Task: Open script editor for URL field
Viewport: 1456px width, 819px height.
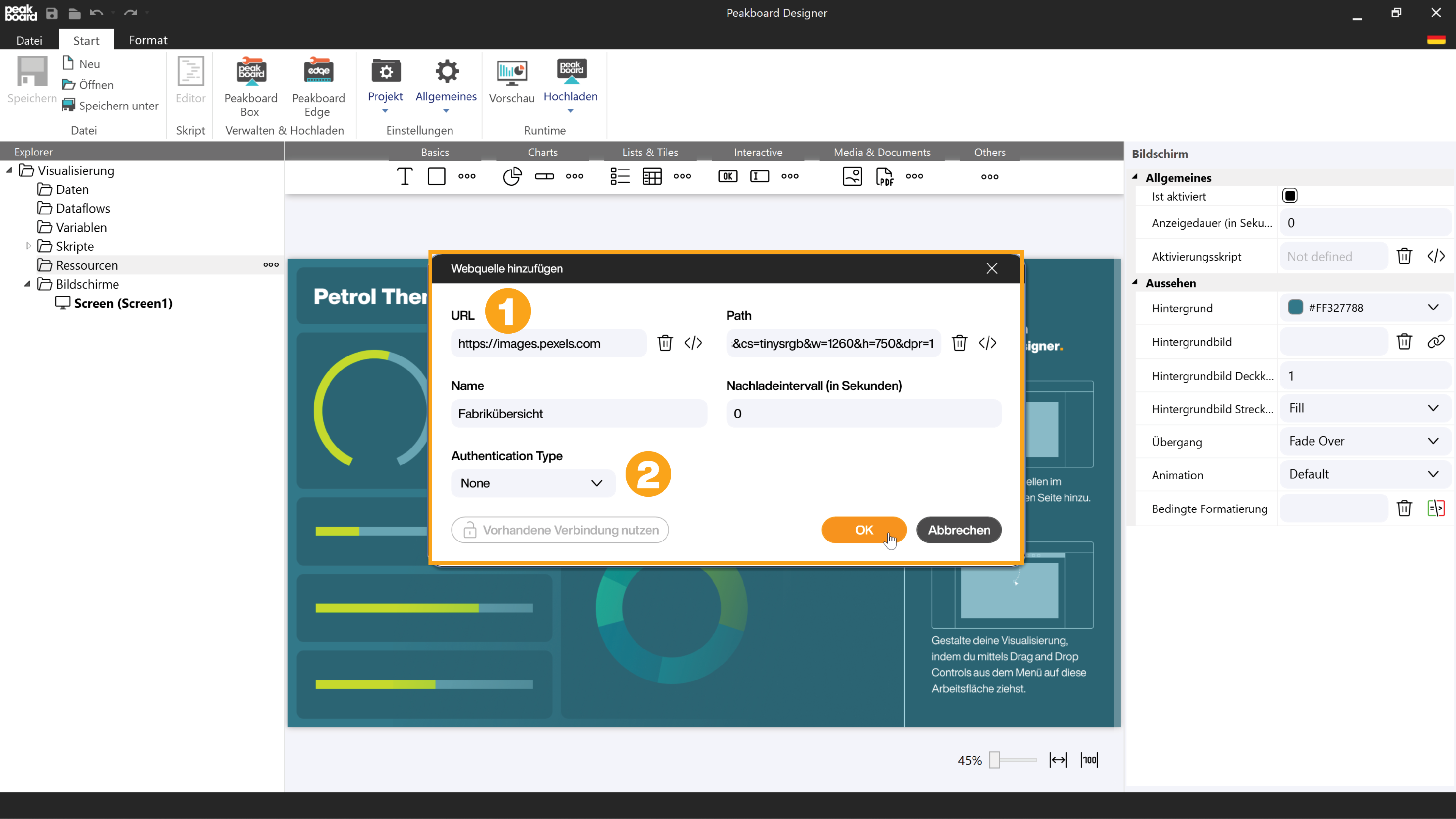Action: tap(693, 343)
